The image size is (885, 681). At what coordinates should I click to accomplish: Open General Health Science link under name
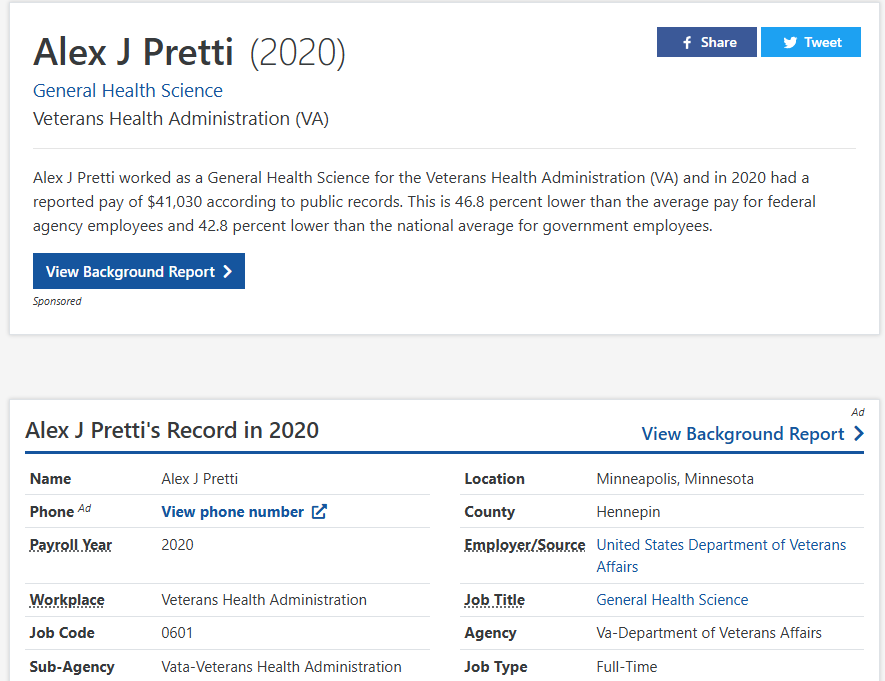(x=128, y=91)
